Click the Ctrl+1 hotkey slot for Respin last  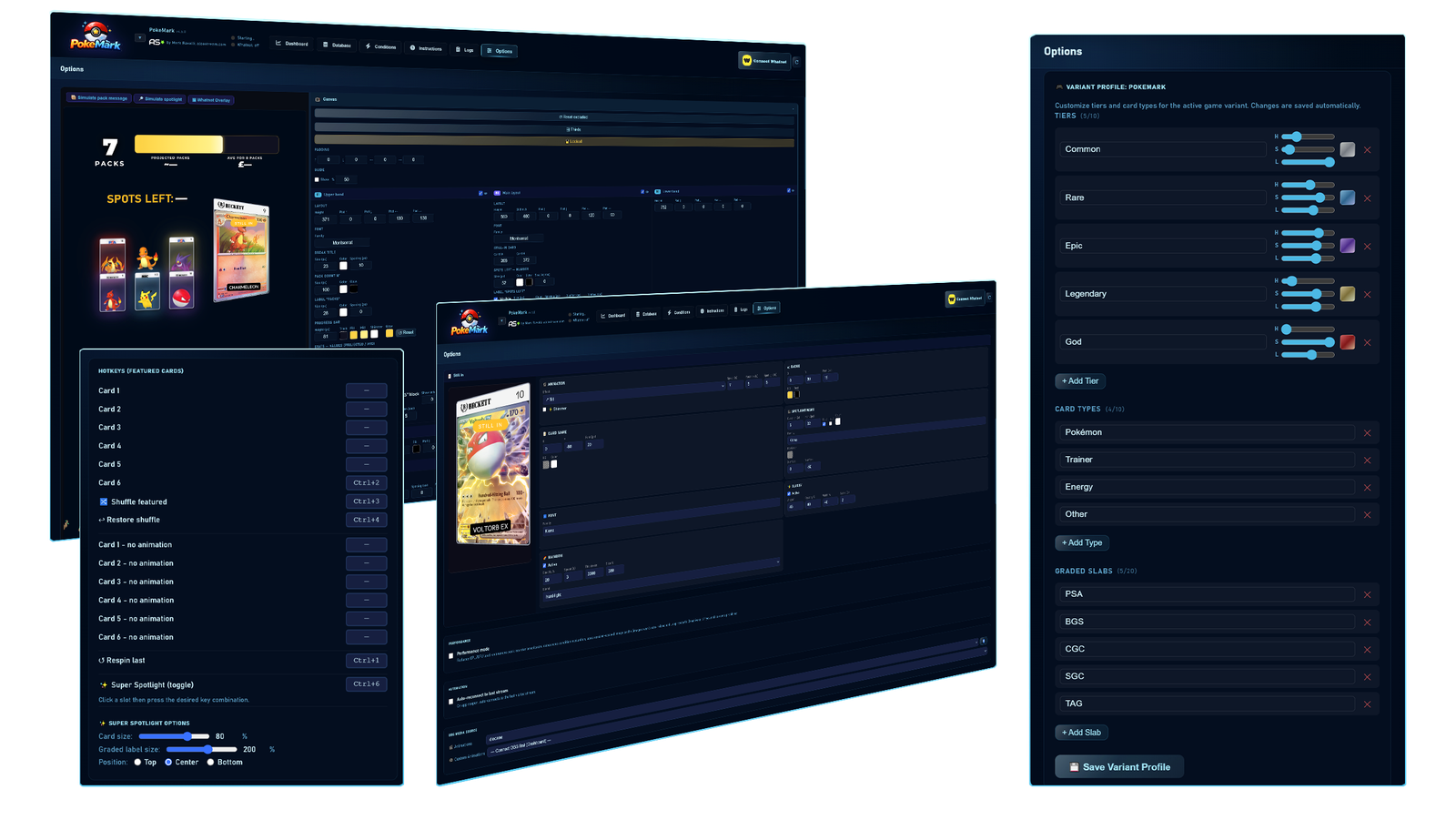(366, 661)
